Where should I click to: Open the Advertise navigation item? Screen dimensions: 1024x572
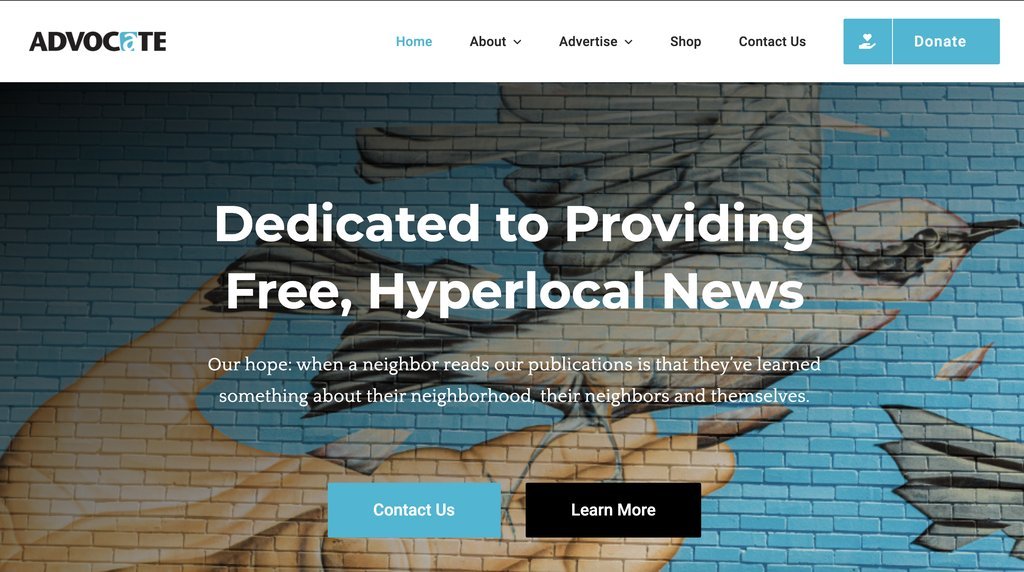pyautogui.click(x=588, y=41)
